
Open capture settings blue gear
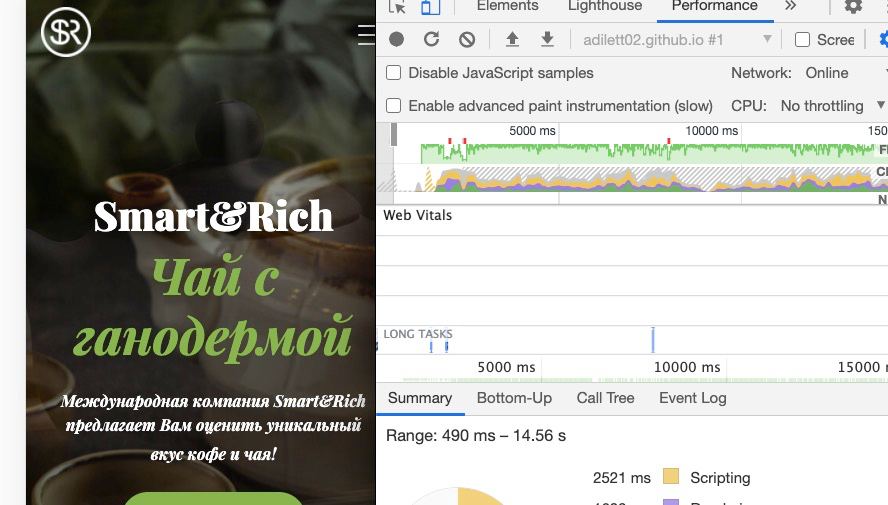[883, 40]
